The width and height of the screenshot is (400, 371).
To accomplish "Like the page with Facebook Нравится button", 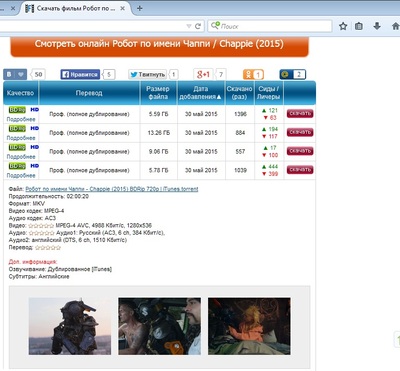I will coord(80,74).
